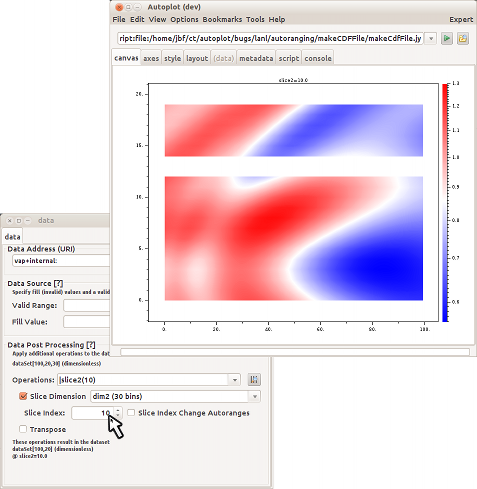Open the View menu

coord(157,19)
